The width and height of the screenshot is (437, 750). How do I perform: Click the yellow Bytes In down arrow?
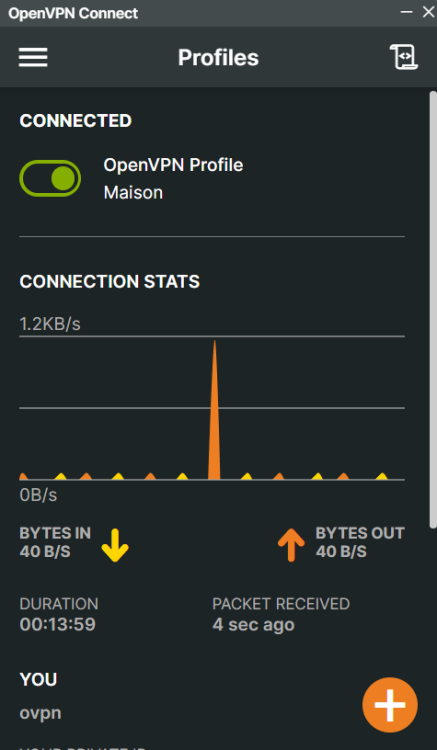coord(115,545)
